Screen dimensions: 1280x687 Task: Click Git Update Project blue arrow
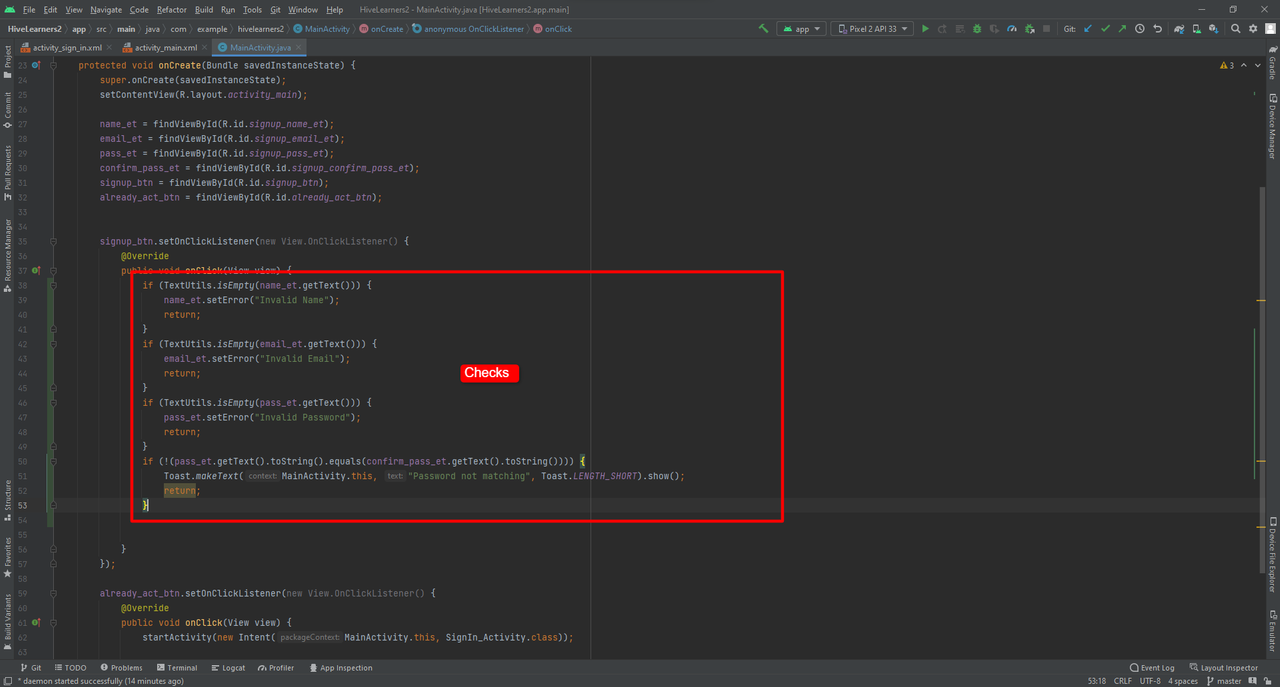(1088, 29)
